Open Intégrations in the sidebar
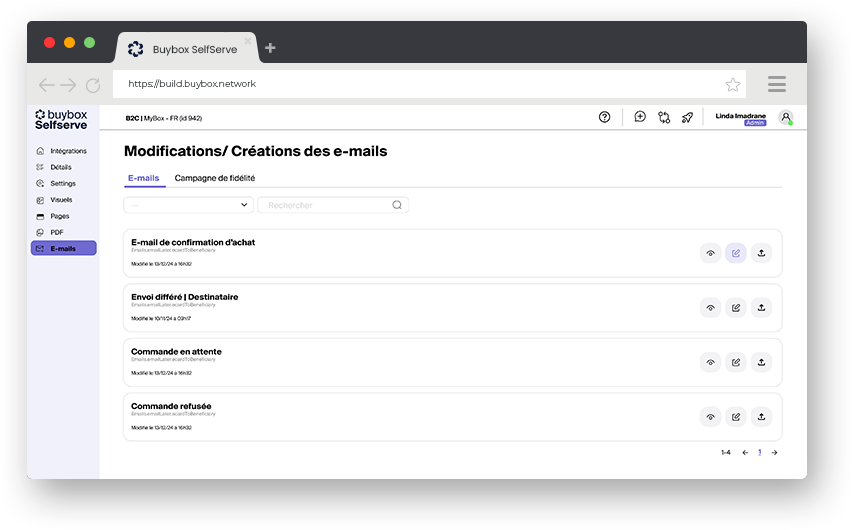 pyautogui.click(x=67, y=151)
